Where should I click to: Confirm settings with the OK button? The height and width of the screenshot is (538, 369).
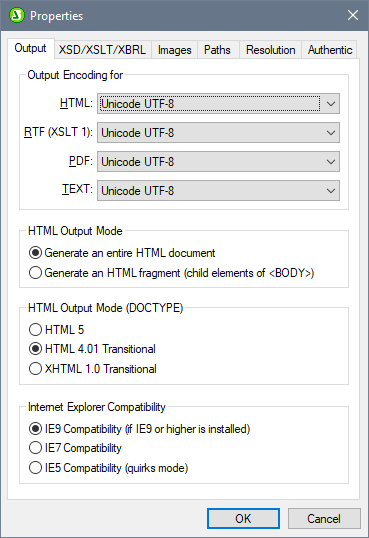[243, 518]
